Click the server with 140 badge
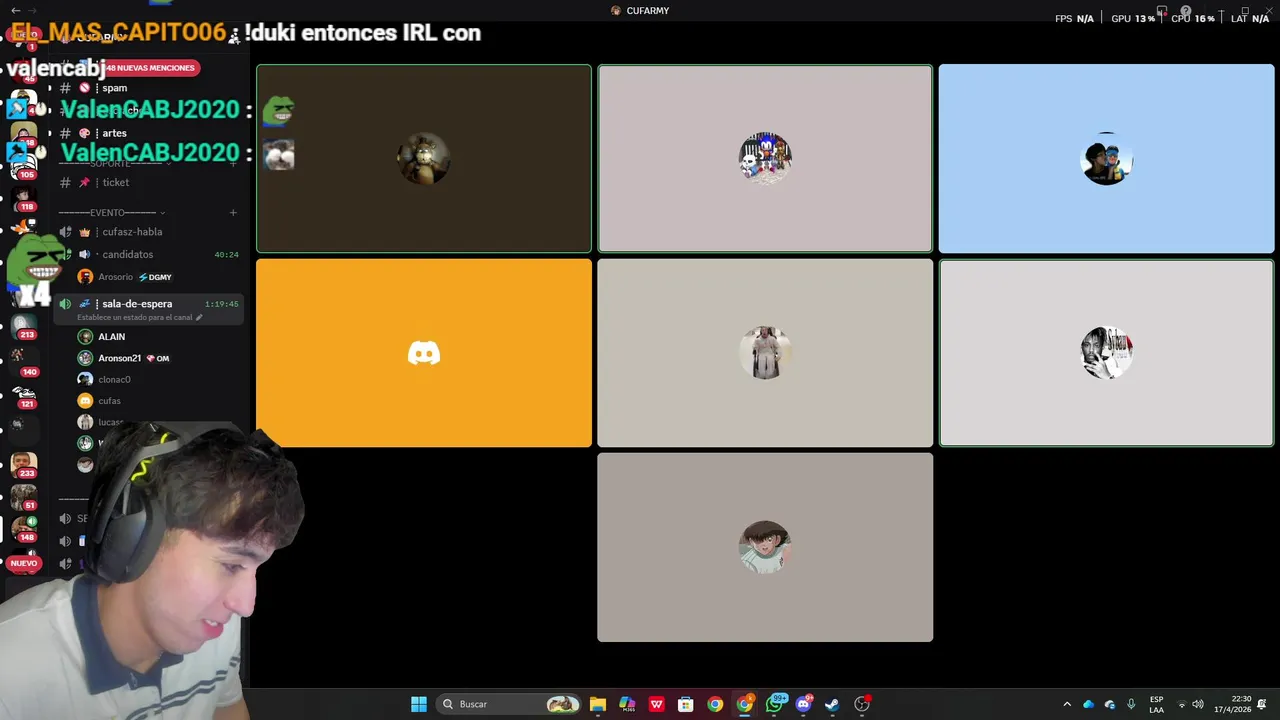Screen dimensions: 1280x720 (x=24, y=361)
